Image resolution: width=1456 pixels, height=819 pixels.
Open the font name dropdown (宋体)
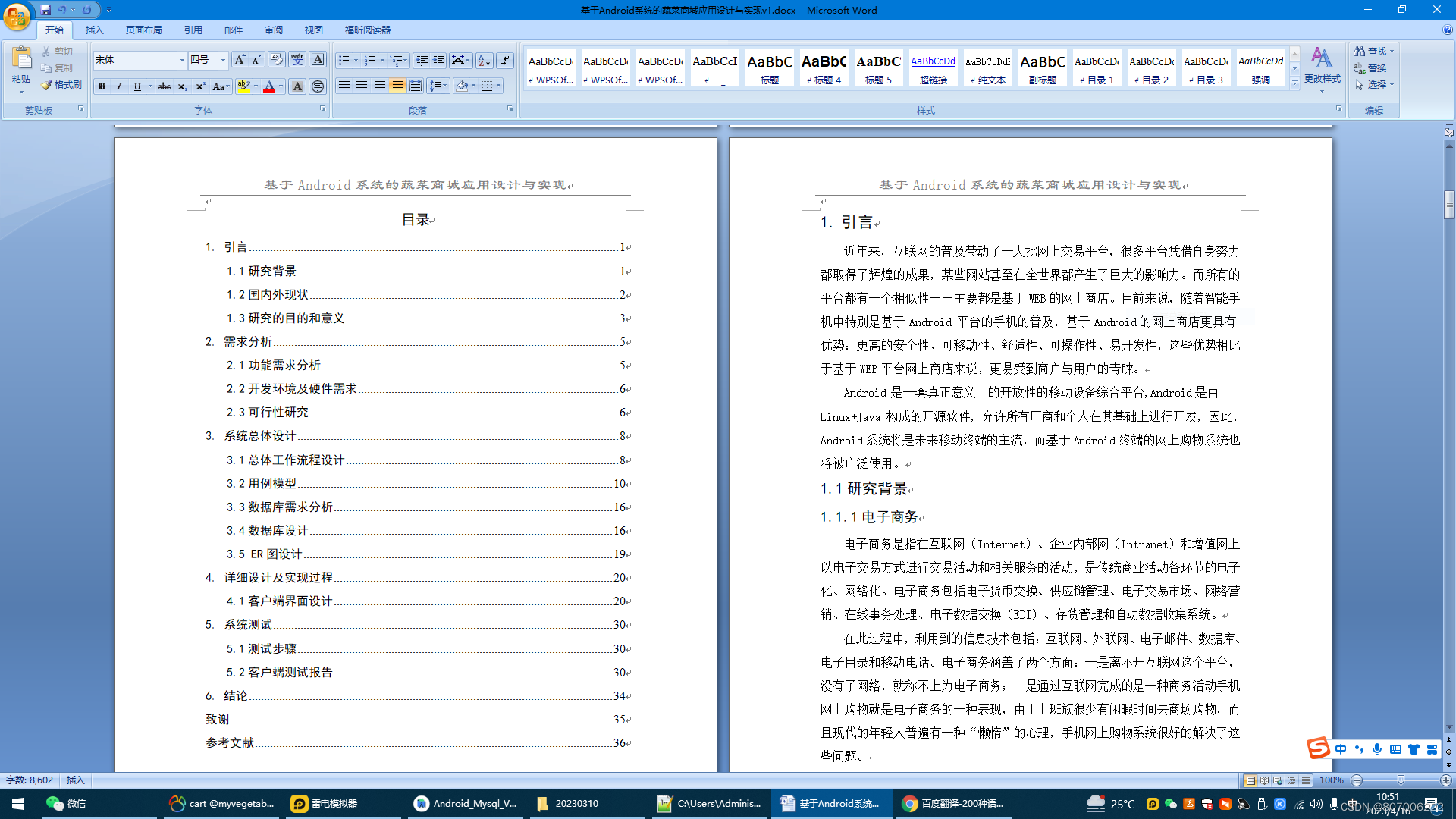[182, 60]
